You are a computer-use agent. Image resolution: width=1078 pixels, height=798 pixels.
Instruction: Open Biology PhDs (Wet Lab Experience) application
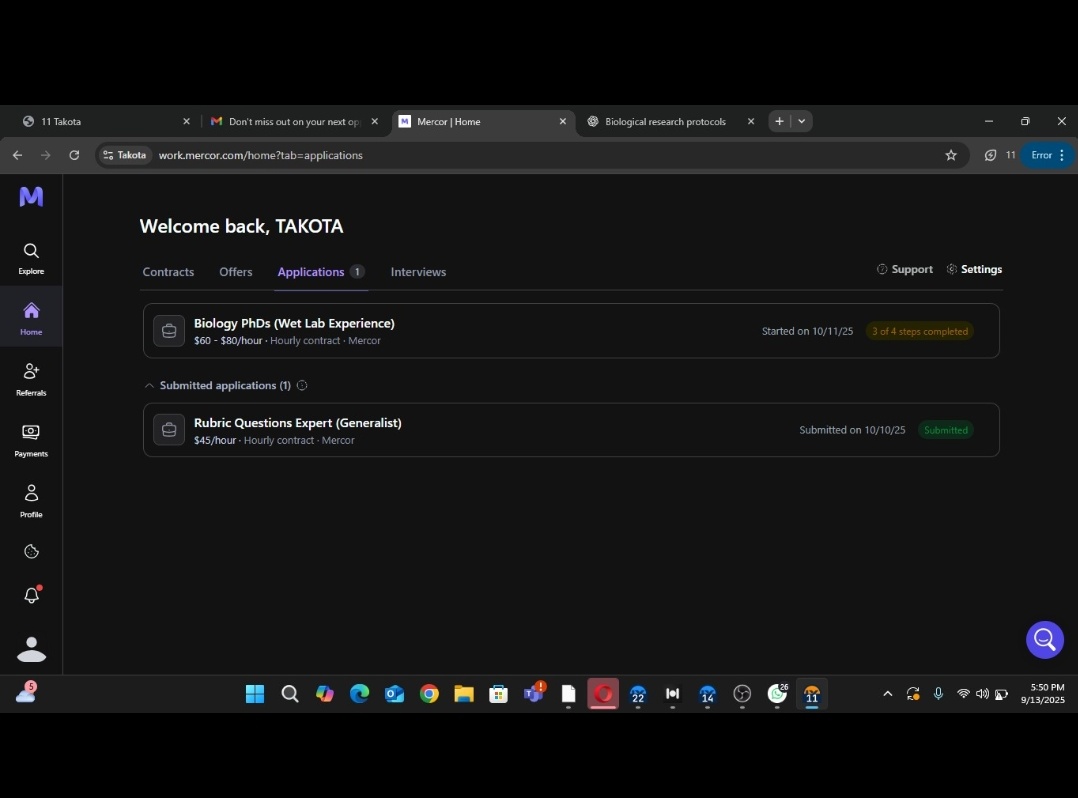coord(571,331)
